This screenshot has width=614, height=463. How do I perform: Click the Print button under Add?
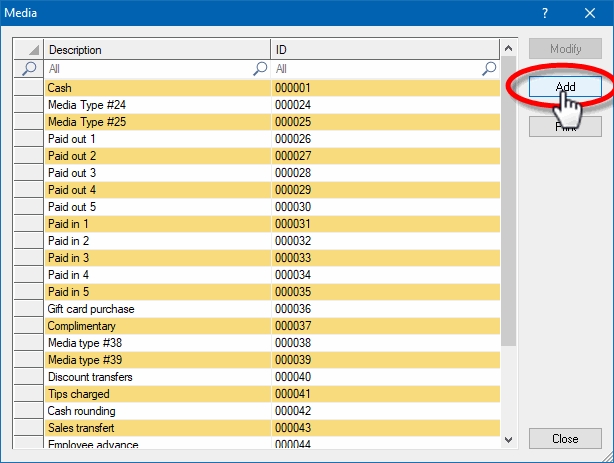565,127
